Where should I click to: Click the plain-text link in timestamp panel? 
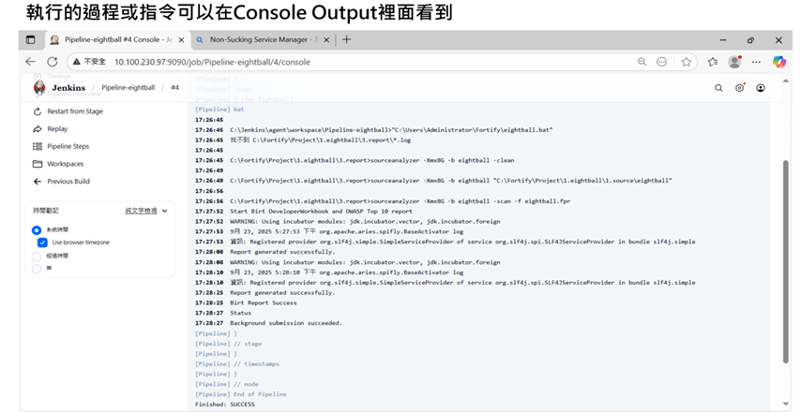coord(141,211)
